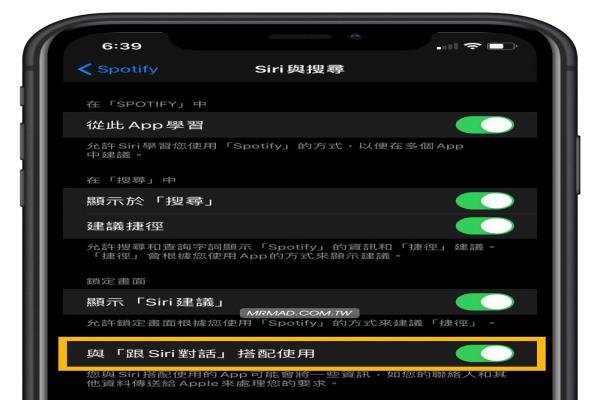This screenshot has height=400, width=600.
Task: Toggle 顯示於「搜尋」 switch
Action: (485, 201)
